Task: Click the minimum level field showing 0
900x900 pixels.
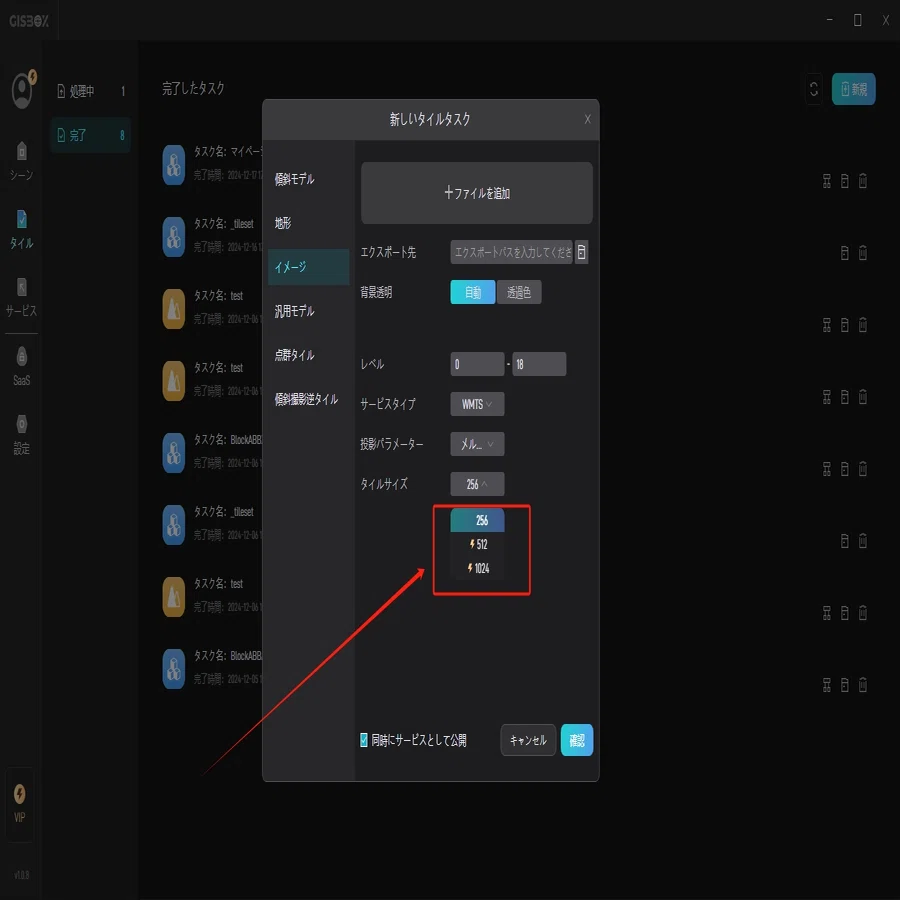Action: coord(477,364)
